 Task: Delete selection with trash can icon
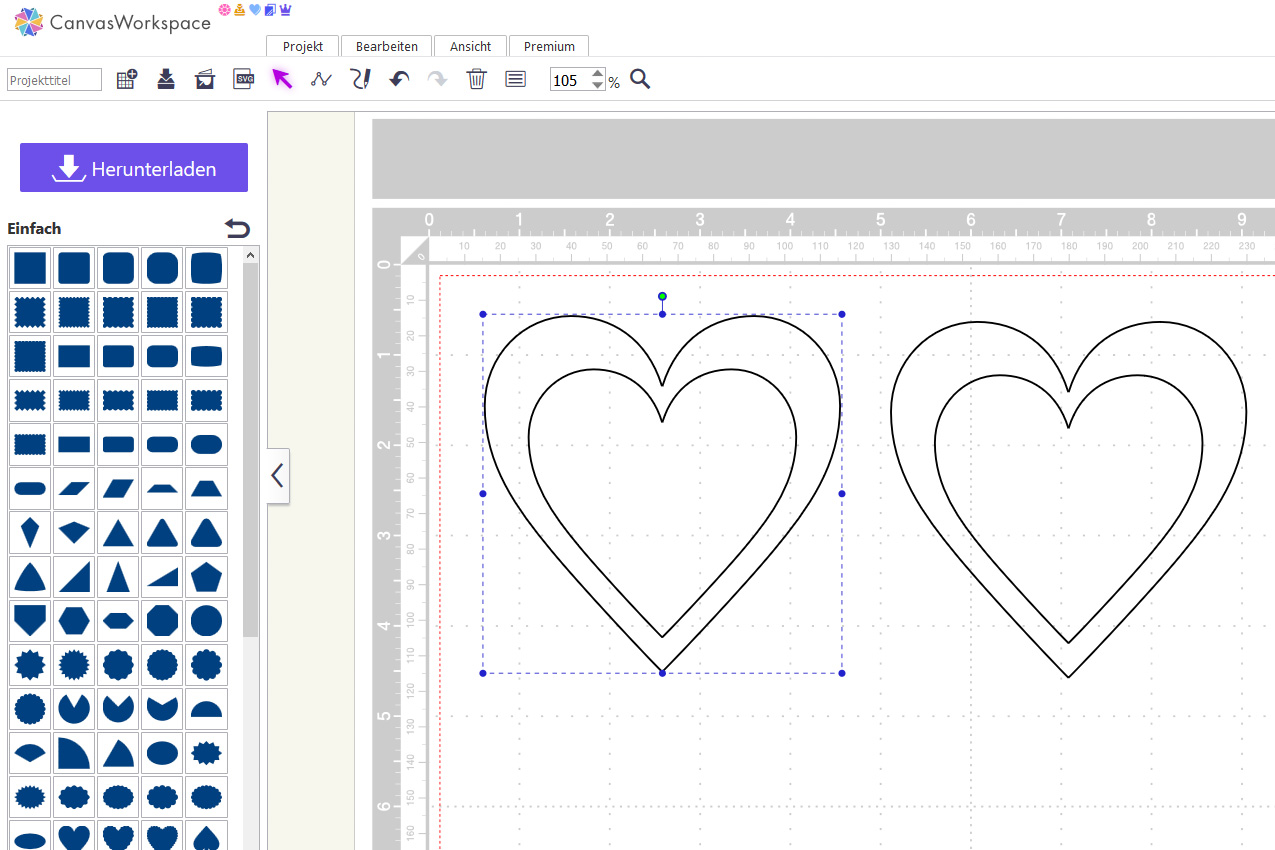click(476, 79)
